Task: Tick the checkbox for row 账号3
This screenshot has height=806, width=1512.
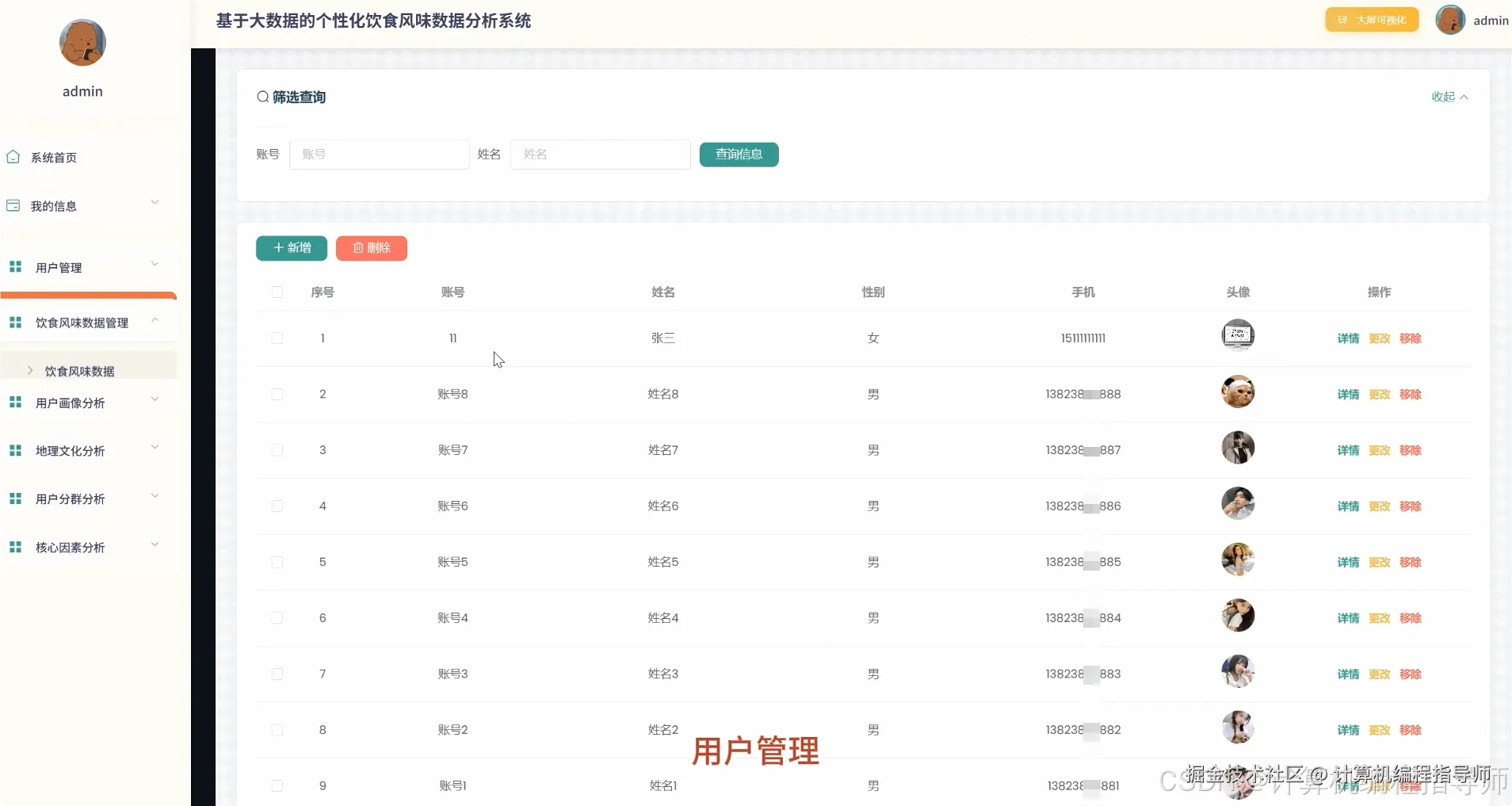Action: [x=277, y=674]
